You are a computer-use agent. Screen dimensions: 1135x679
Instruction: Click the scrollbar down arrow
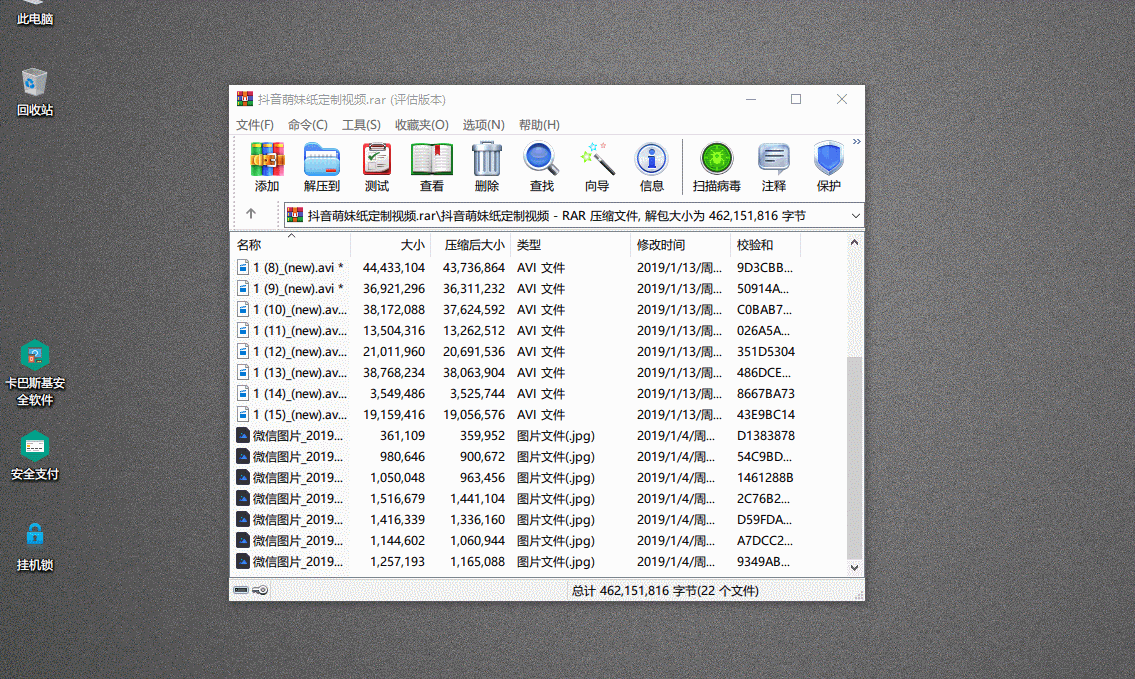tap(852, 567)
